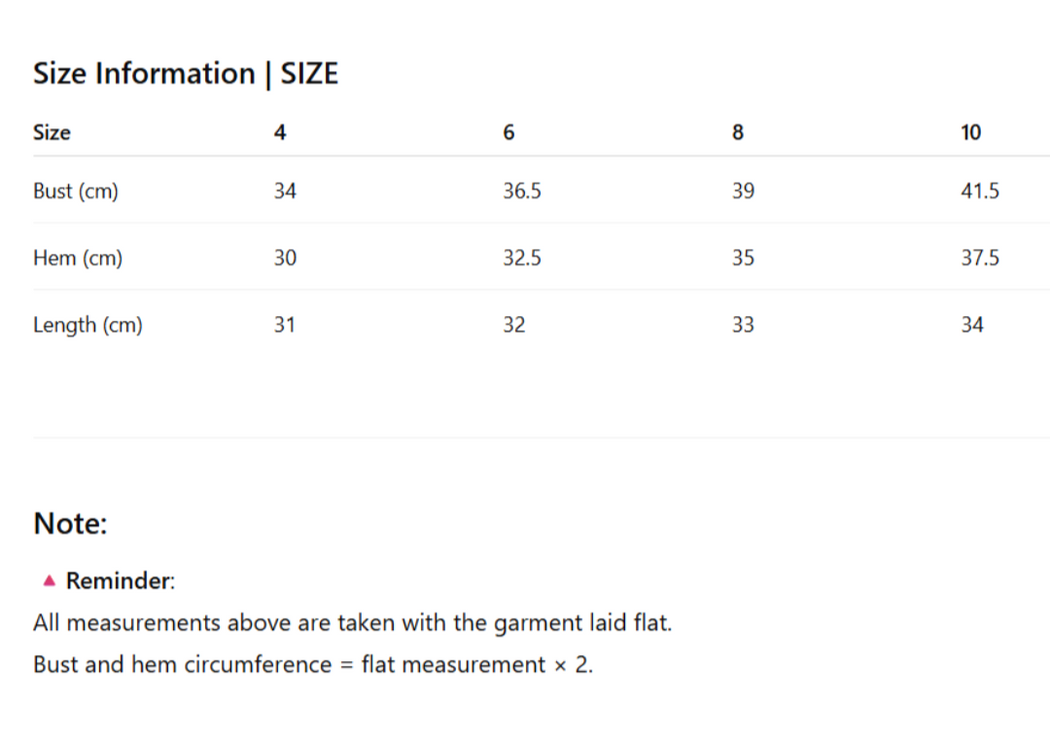Select the Bust (cm) row label

click(x=76, y=191)
